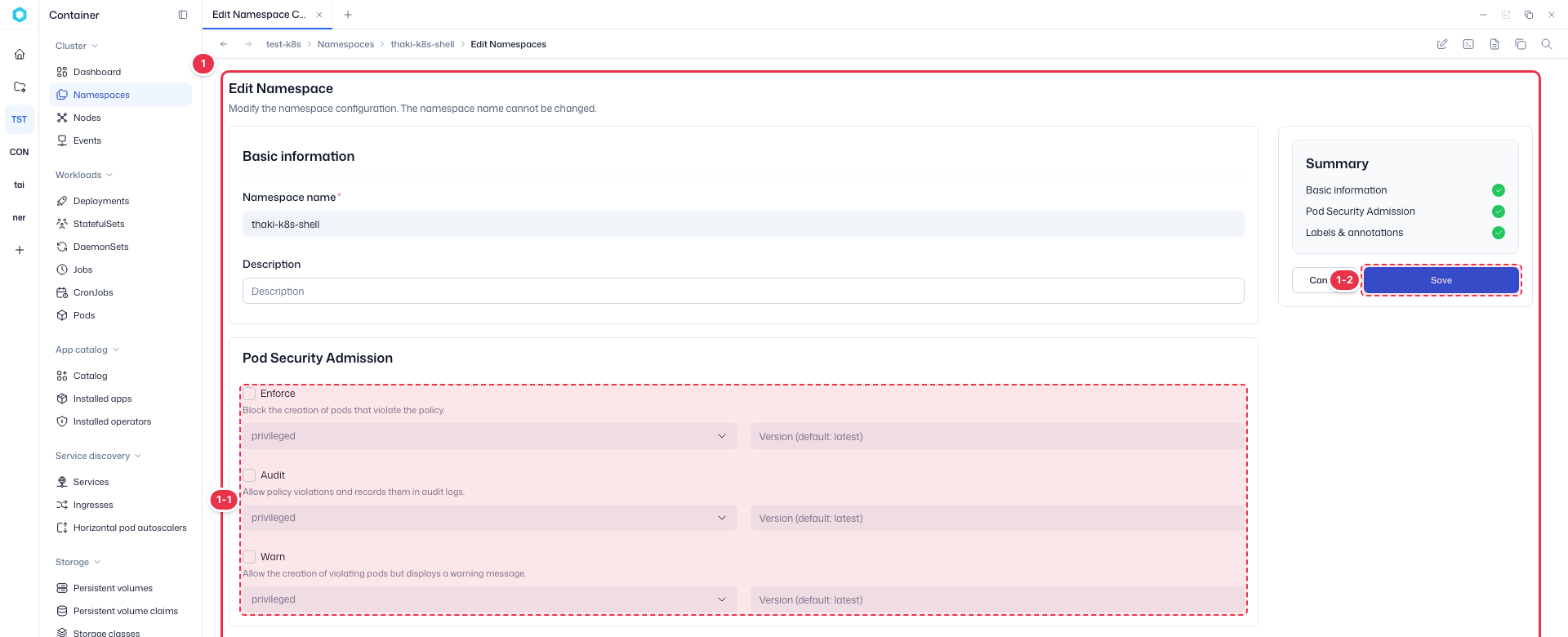1568x637 pixels.
Task: Click the Description input field
Action: 743,291
